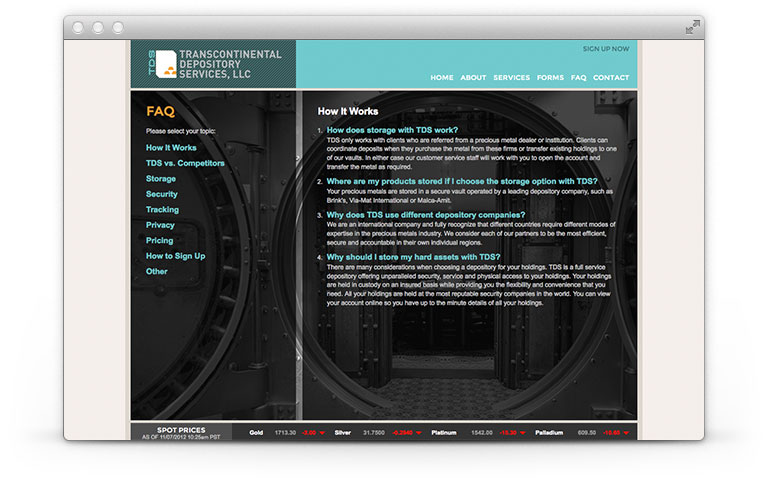Go to the ABOUT page

pyautogui.click(x=473, y=77)
